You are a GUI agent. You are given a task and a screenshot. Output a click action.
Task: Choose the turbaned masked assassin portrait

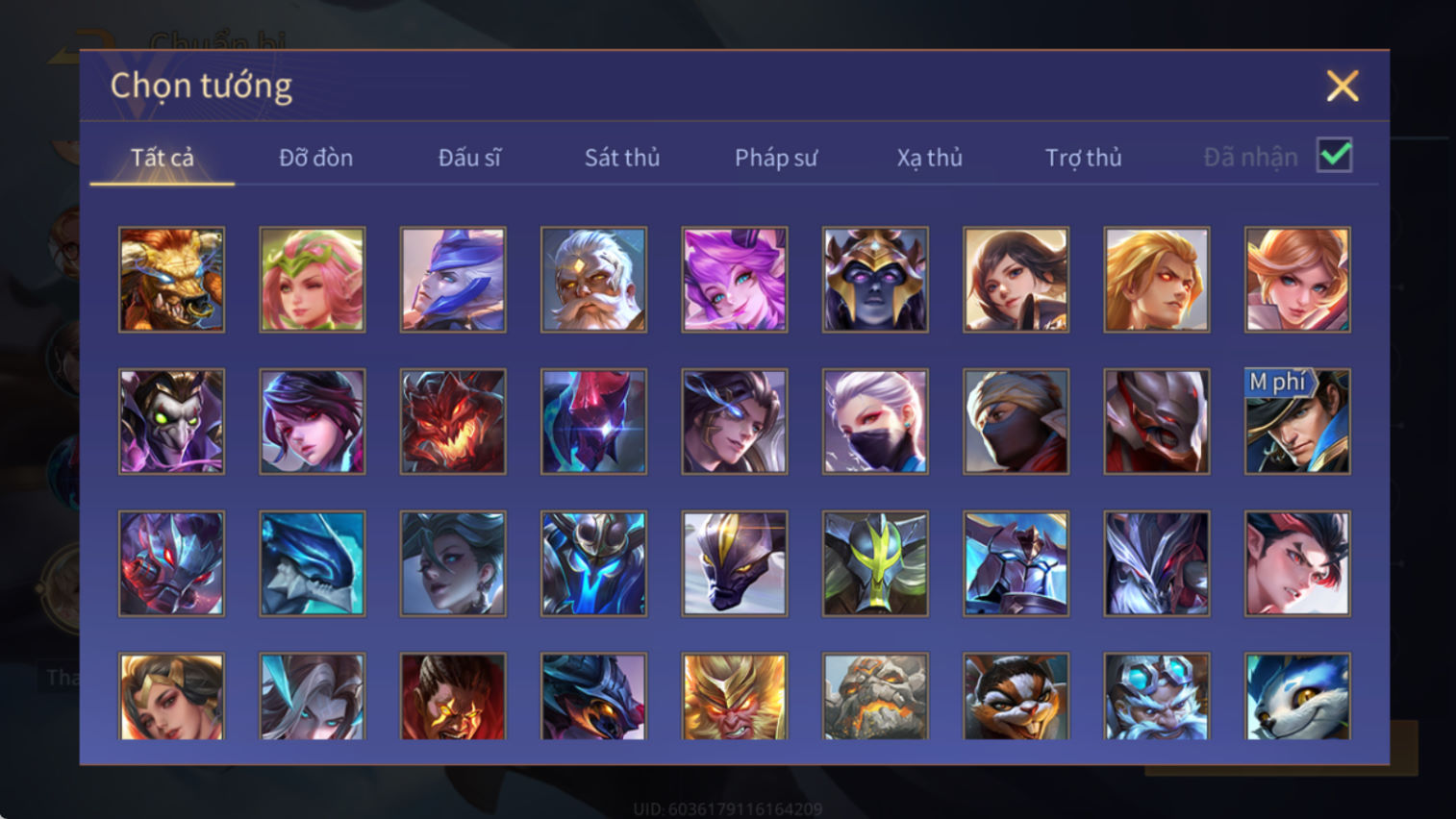coord(1016,421)
